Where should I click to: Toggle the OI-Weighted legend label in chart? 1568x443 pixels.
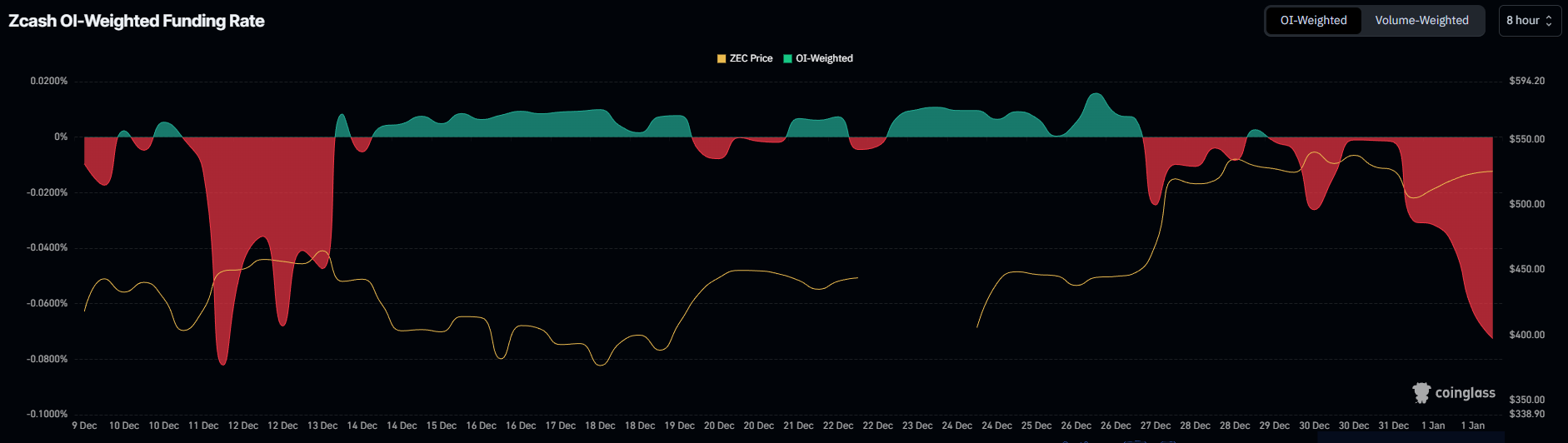point(824,58)
